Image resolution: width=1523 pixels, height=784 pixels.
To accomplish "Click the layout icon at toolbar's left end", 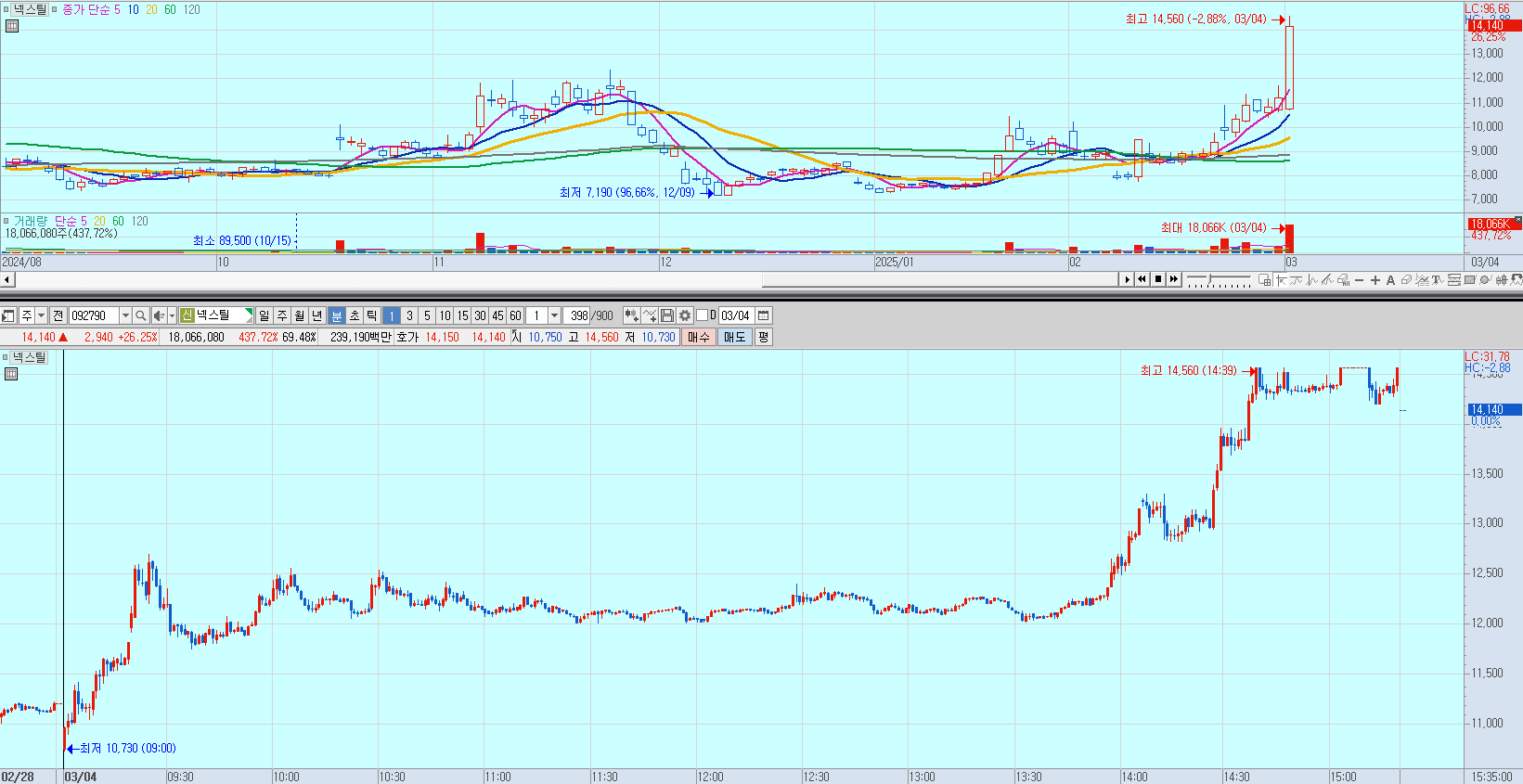I will [x=7, y=315].
